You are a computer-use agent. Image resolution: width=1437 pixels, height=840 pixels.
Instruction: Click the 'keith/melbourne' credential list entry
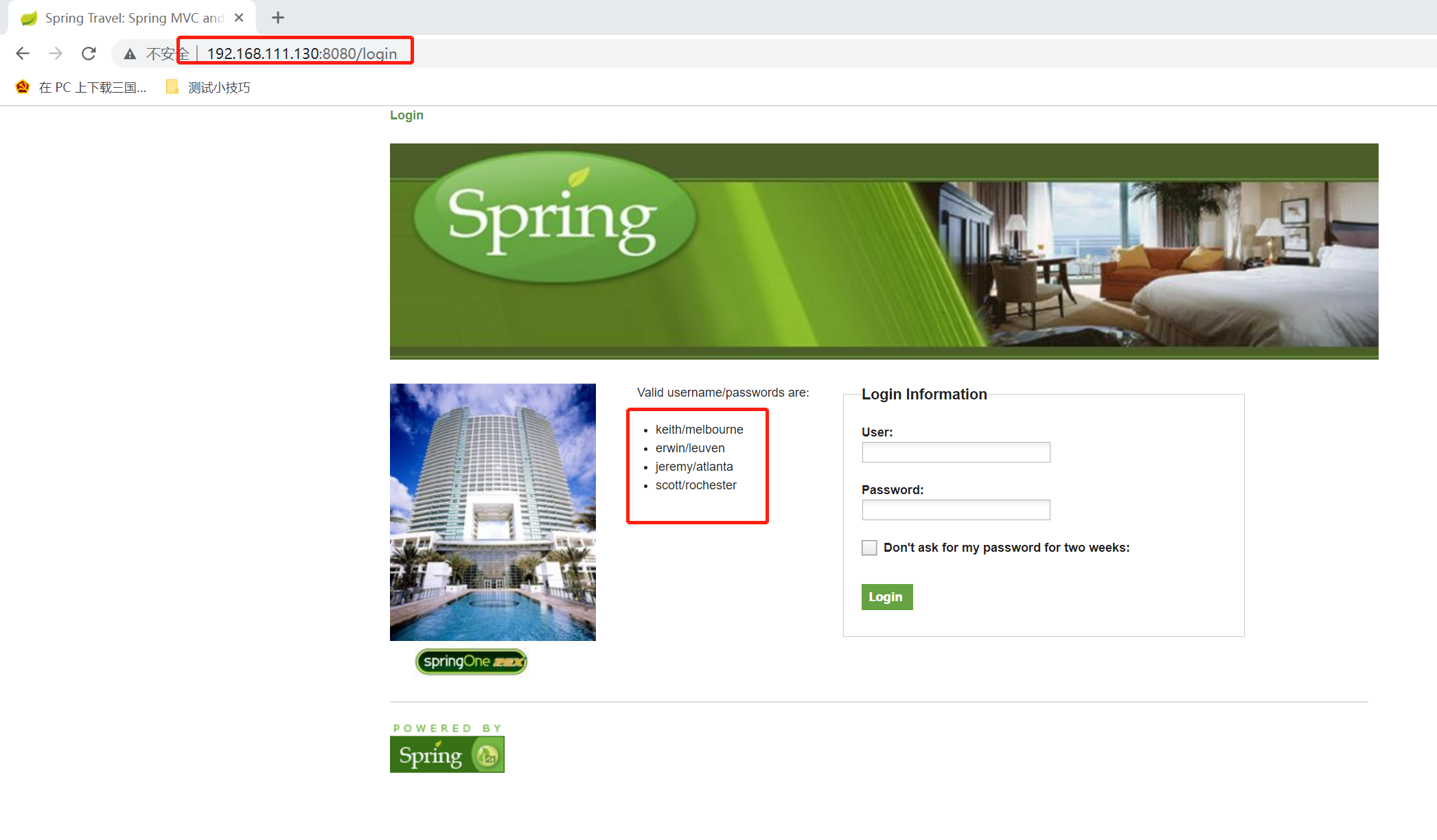pyautogui.click(x=699, y=430)
